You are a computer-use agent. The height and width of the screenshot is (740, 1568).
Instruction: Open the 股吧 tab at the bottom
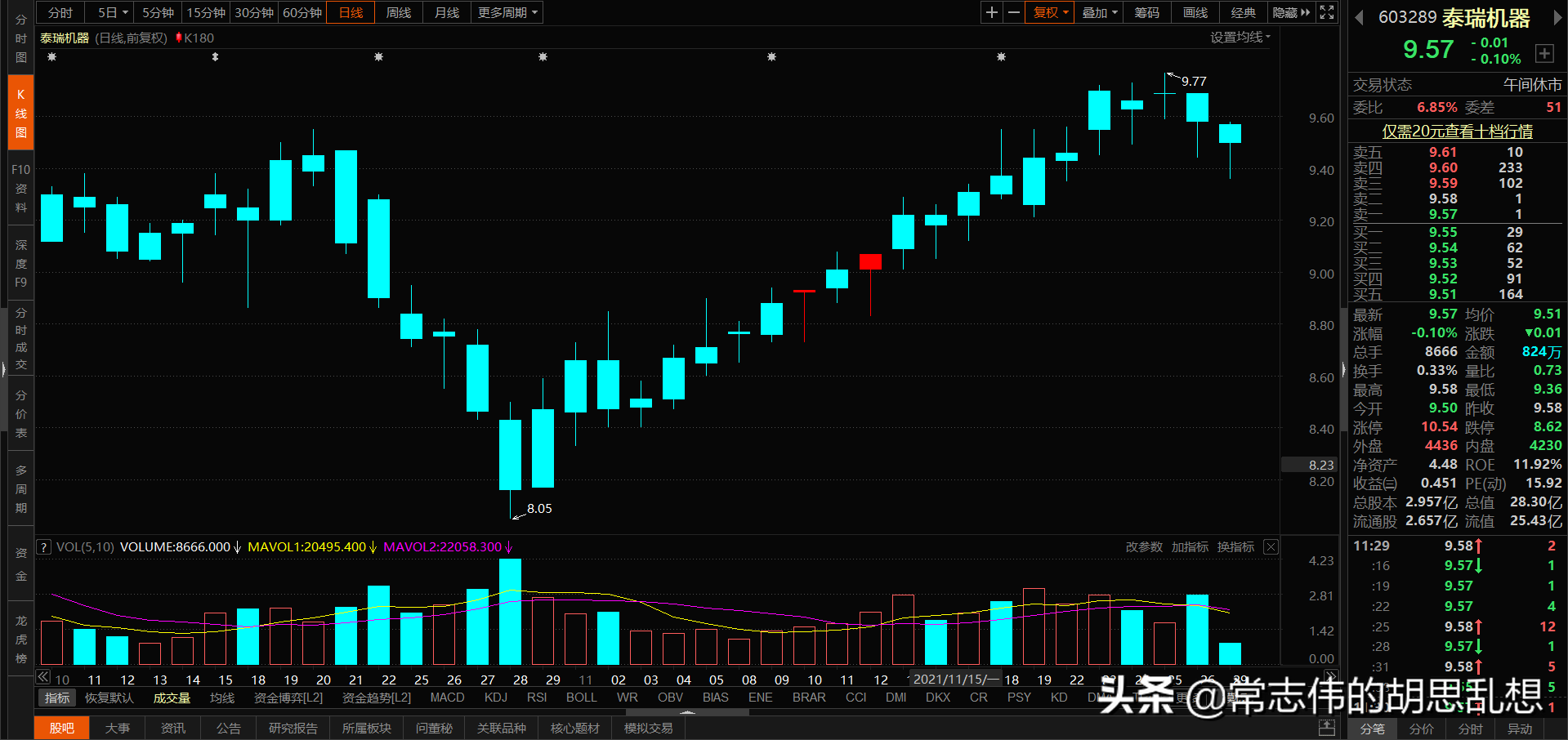61,727
